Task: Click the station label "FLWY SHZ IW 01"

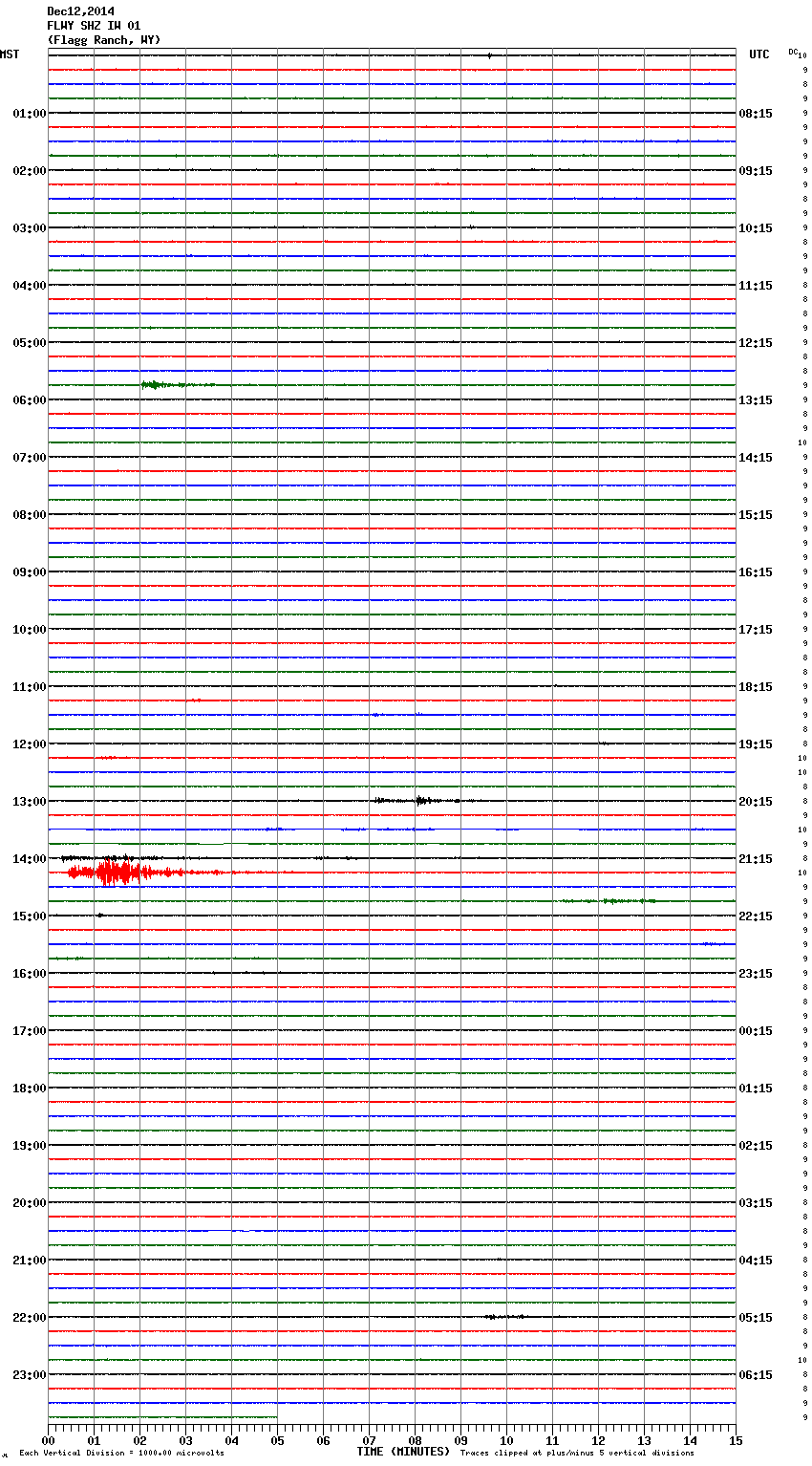Action: [94, 26]
